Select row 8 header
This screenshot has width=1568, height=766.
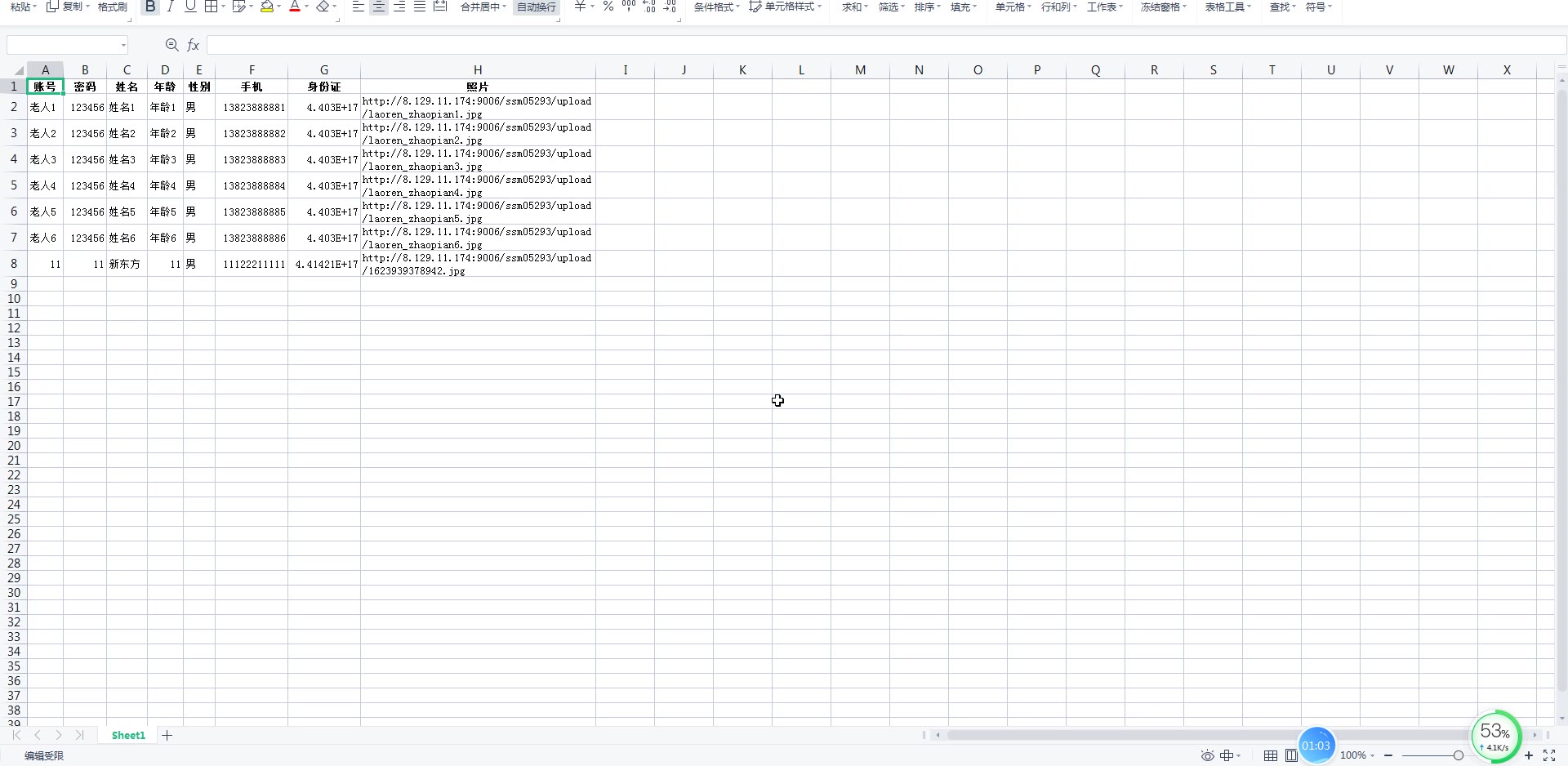14,264
